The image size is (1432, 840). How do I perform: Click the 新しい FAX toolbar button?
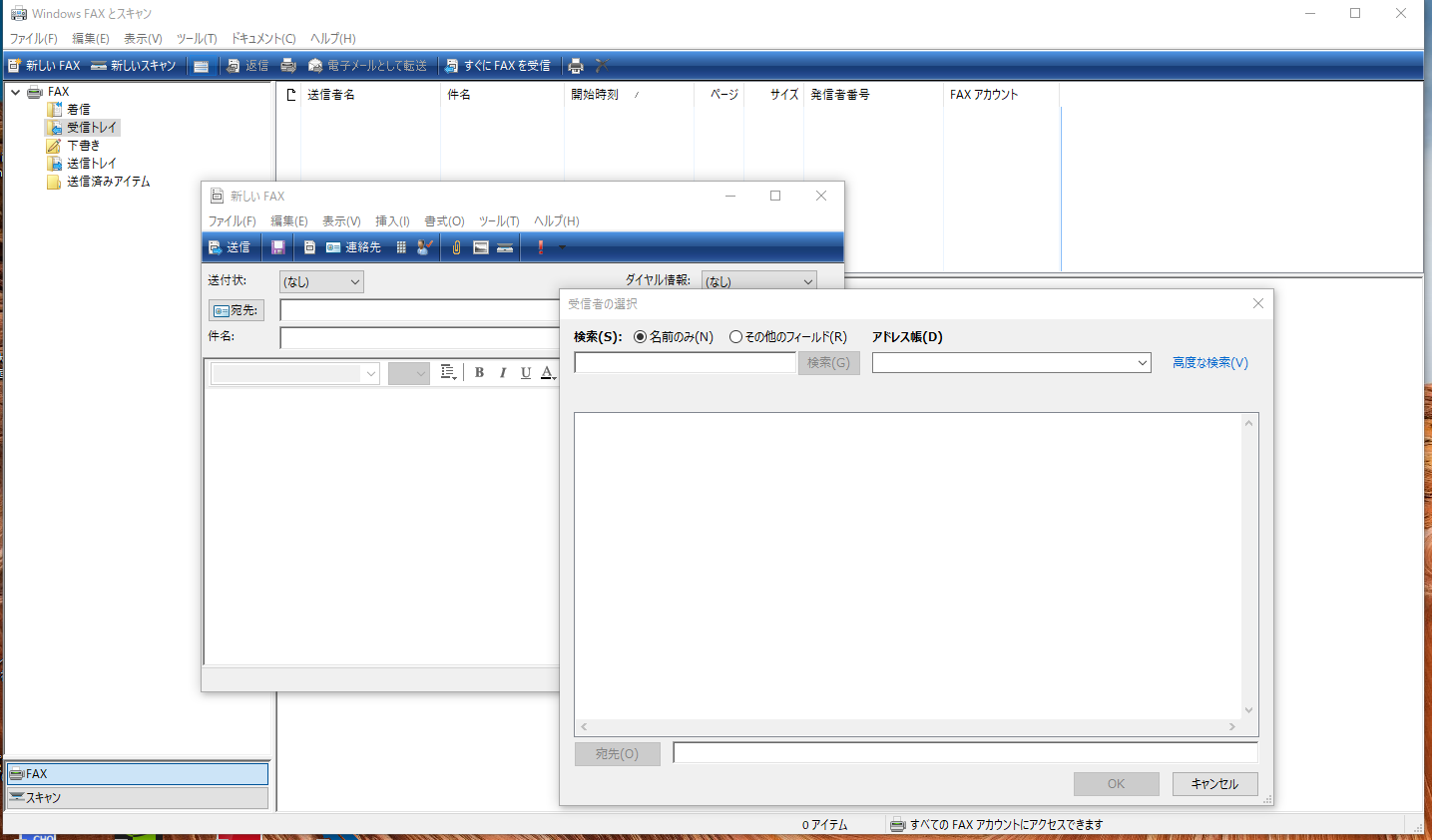coord(44,66)
